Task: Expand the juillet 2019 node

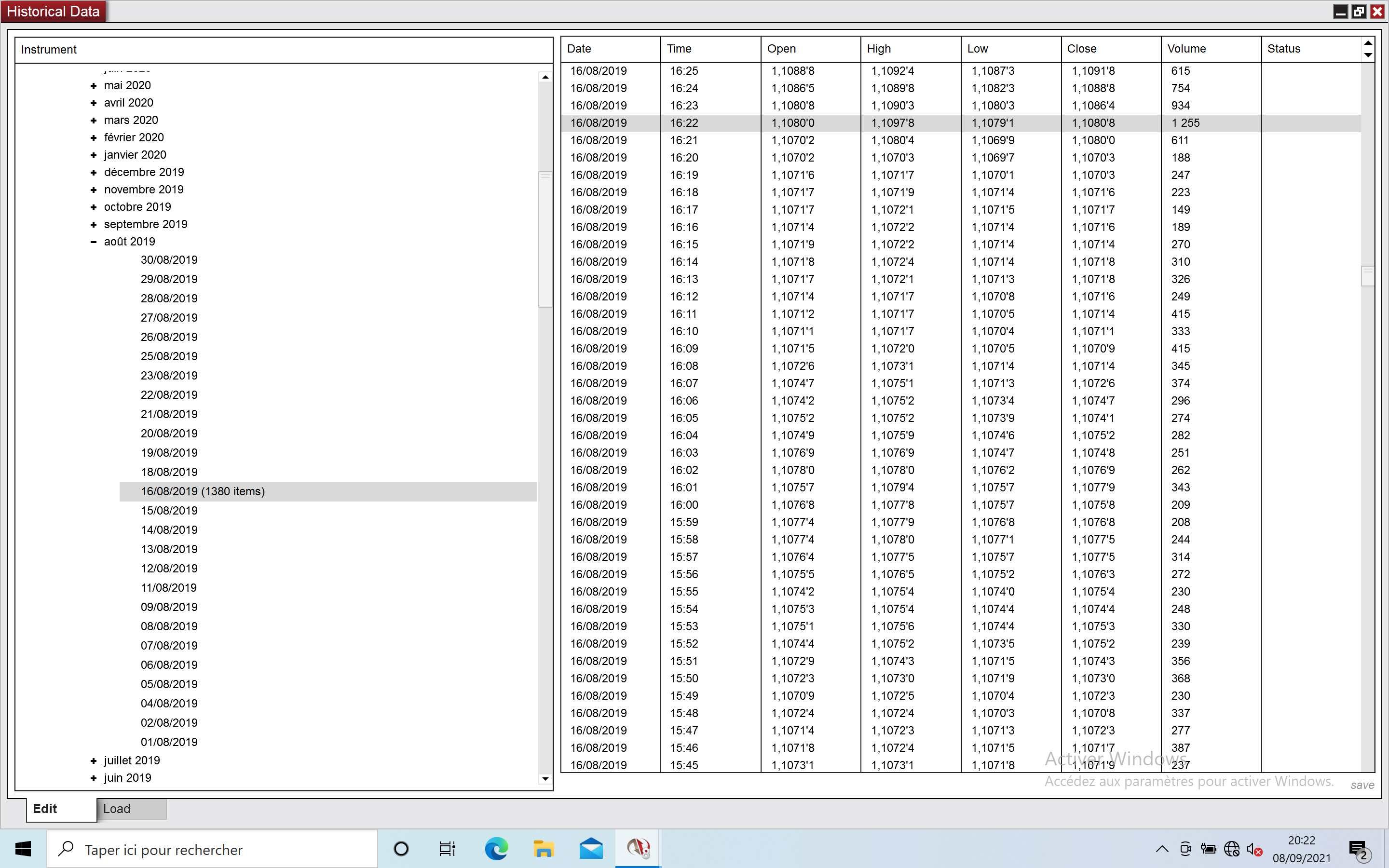Action: pos(94,760)
